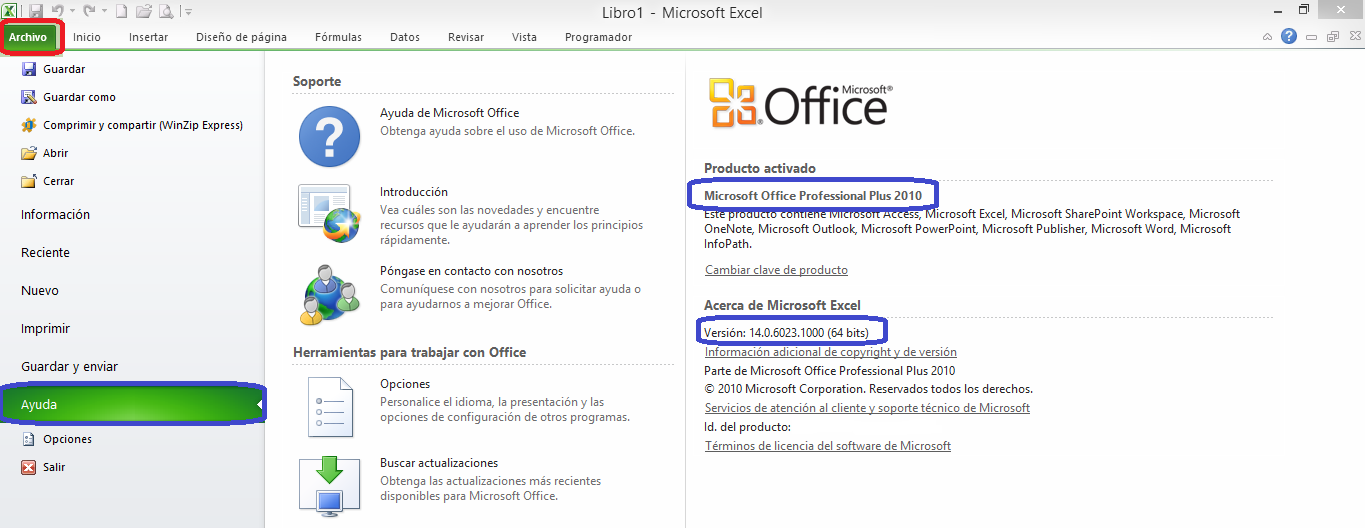The height and width of the screenshot is (528, 1365).
Task: Click the Buscar actualizaciones download icon
Action: coord(329,484)
